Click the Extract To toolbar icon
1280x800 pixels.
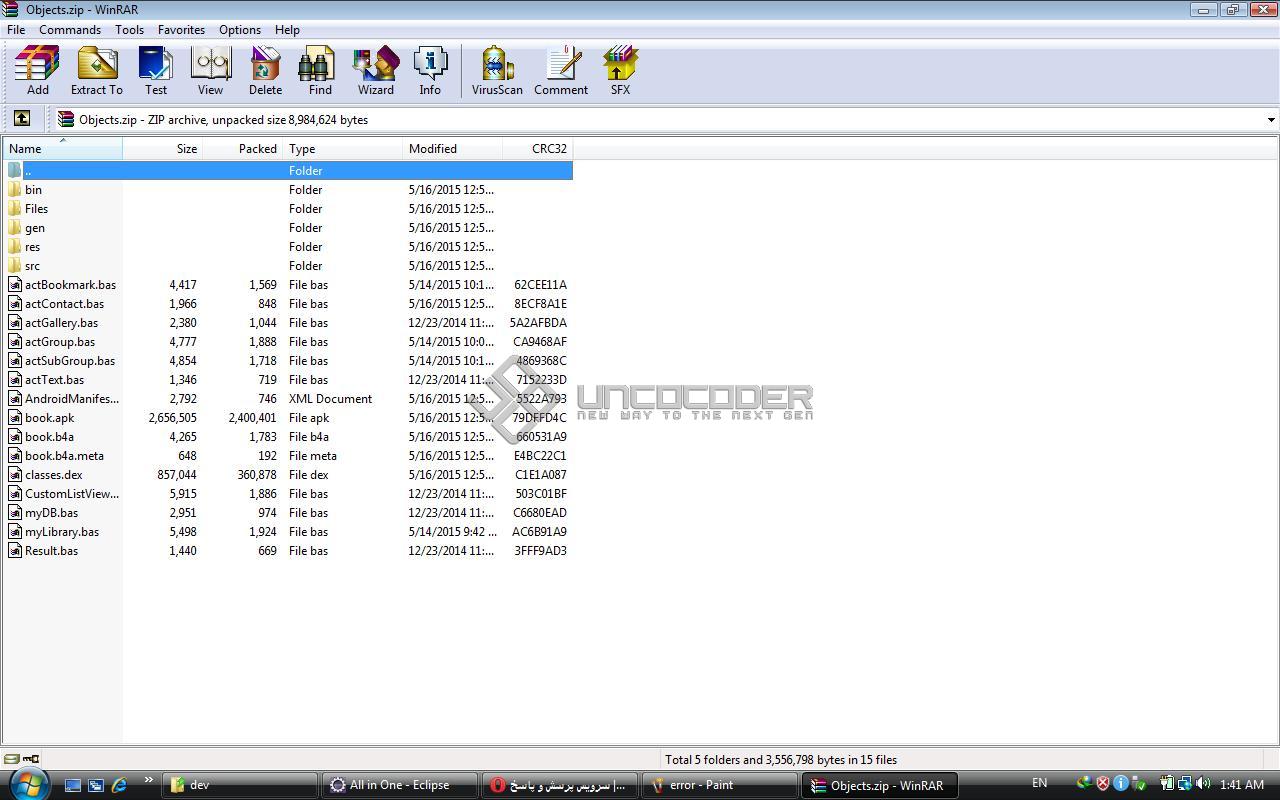tap(97, 70)
